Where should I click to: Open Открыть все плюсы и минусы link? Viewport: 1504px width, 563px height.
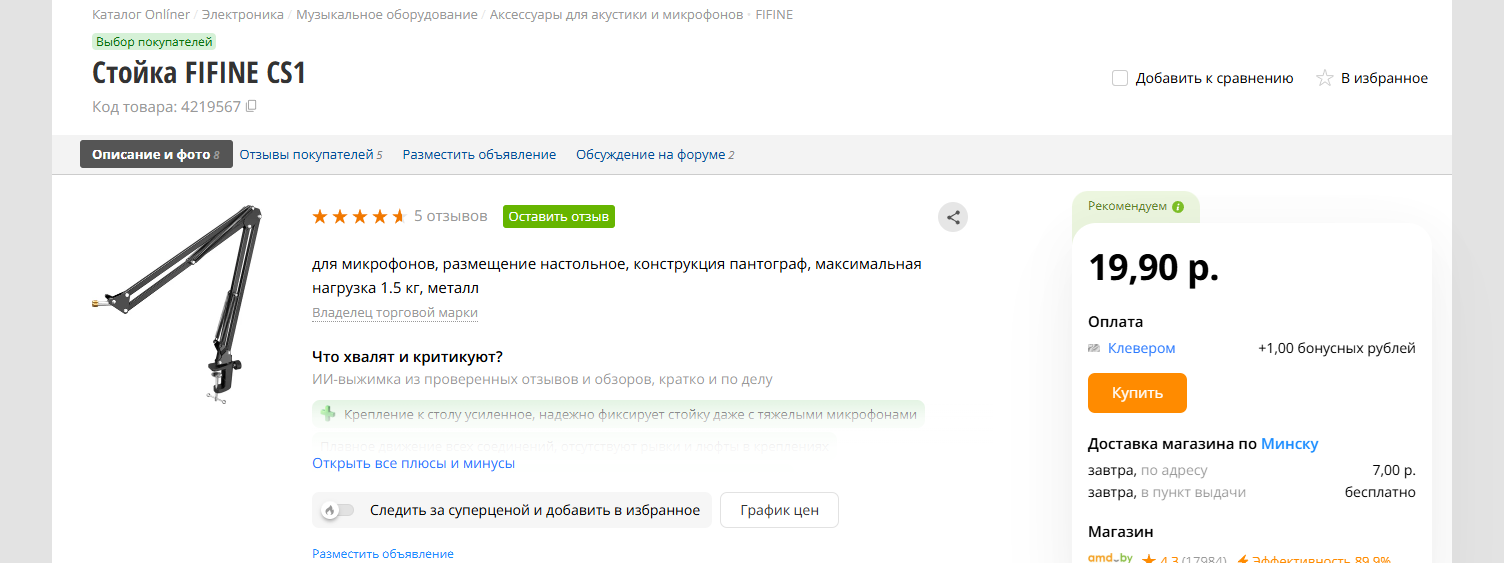(413, 463)
